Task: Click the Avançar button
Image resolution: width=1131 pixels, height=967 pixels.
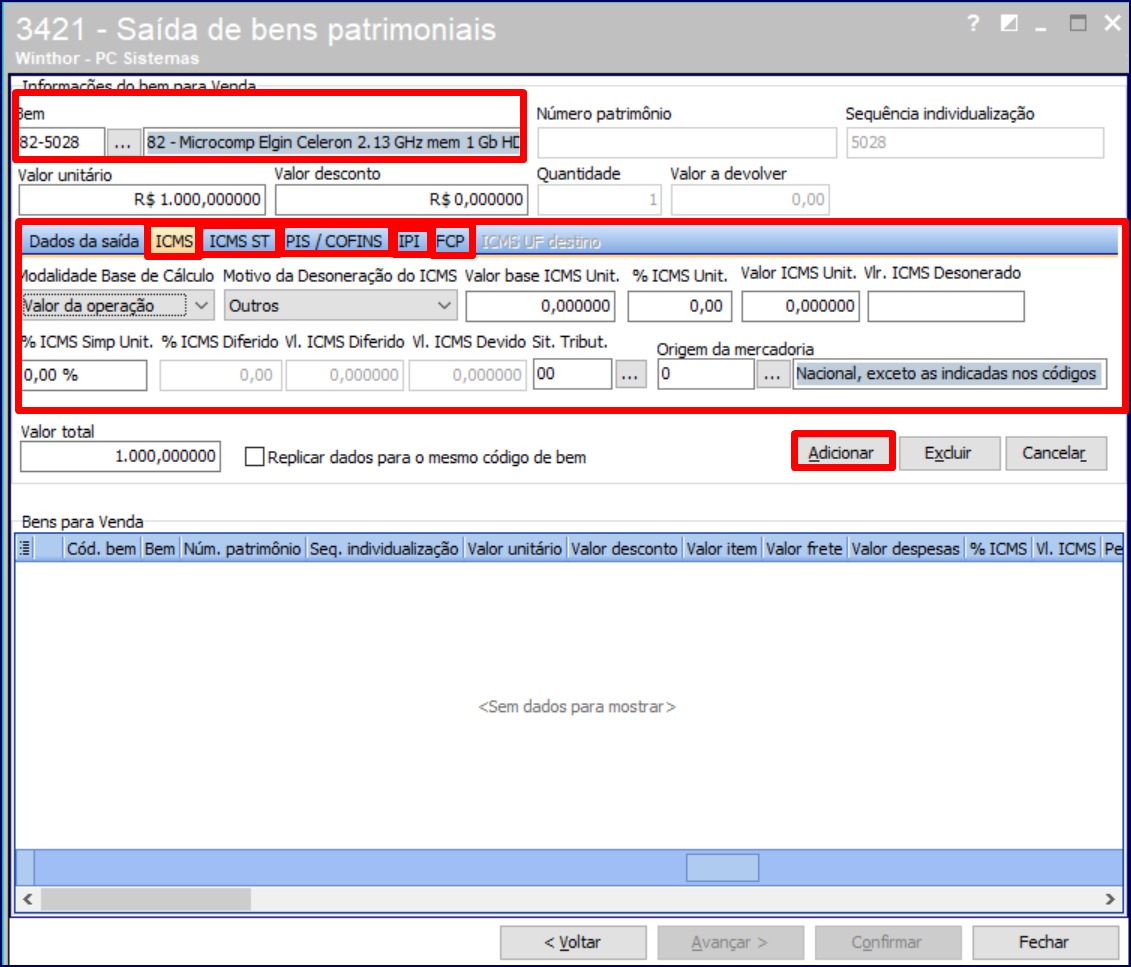Action: pyautogui.click(x=730, y=942)
